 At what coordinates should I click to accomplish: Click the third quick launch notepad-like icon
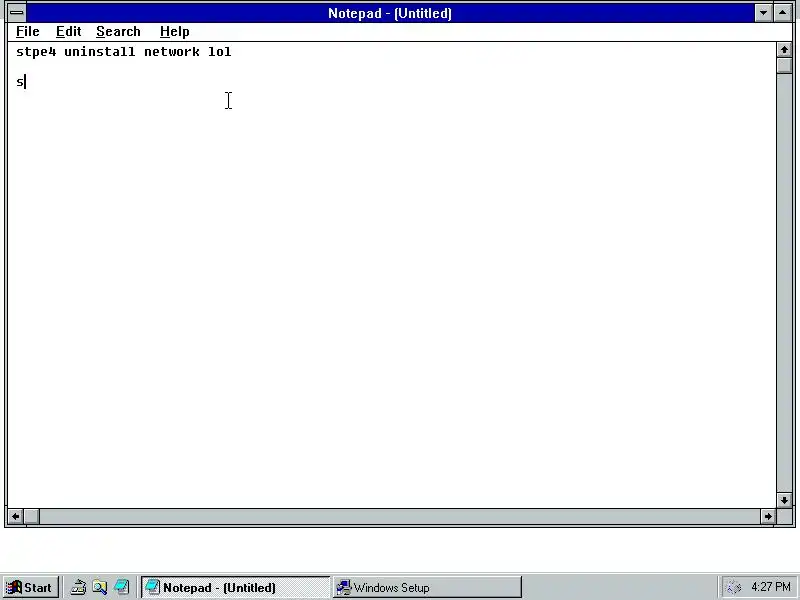click(x=121, y=587)
